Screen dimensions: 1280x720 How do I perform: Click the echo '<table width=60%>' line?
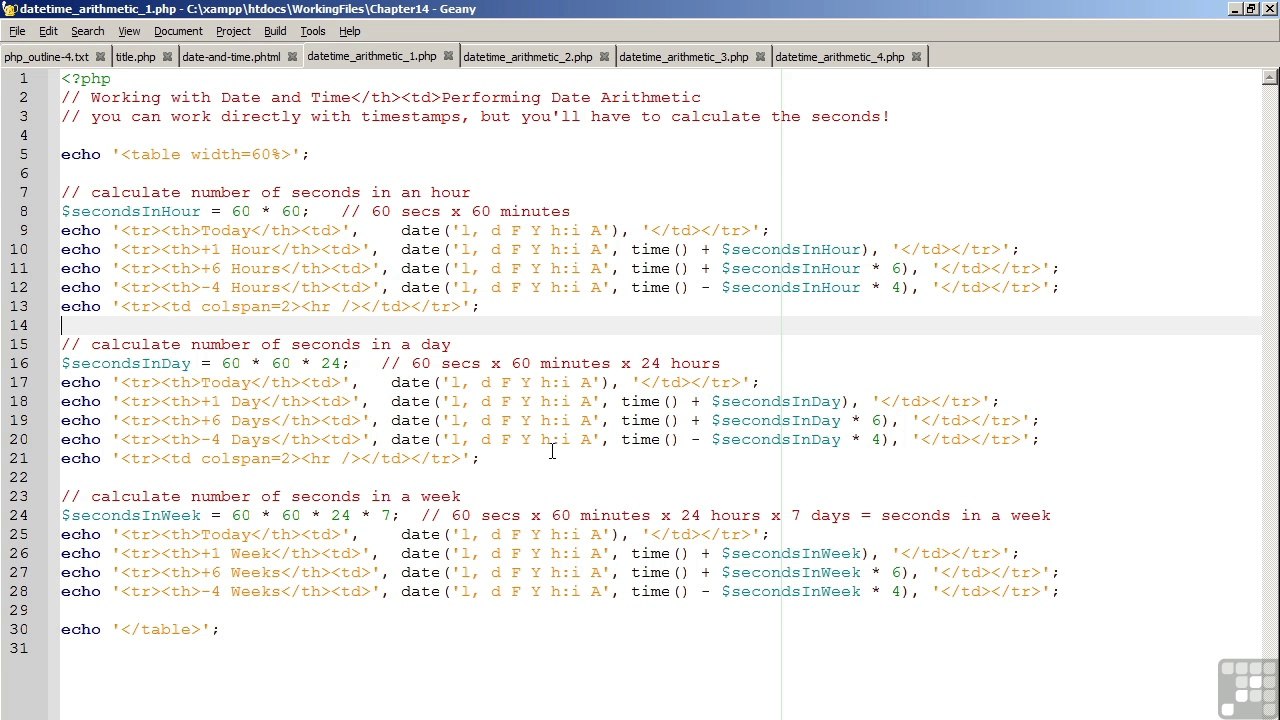[x=185, y=154]
